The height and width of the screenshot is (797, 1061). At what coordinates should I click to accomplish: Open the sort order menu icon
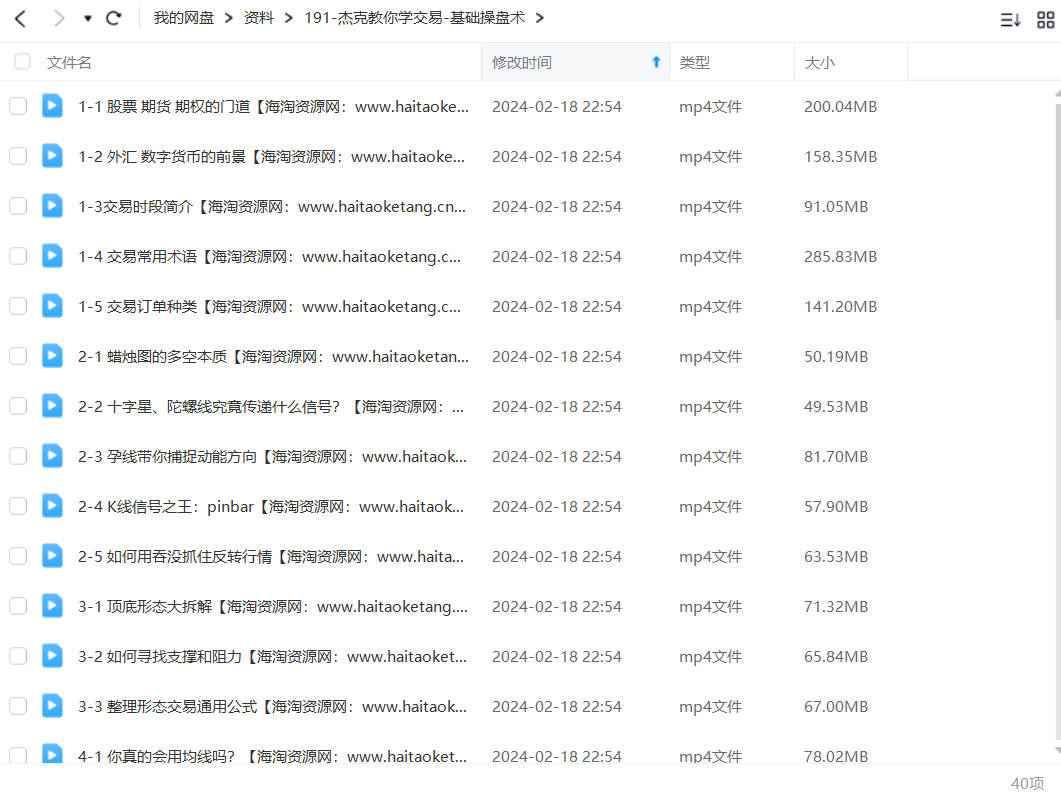(x=1010, y=20)
